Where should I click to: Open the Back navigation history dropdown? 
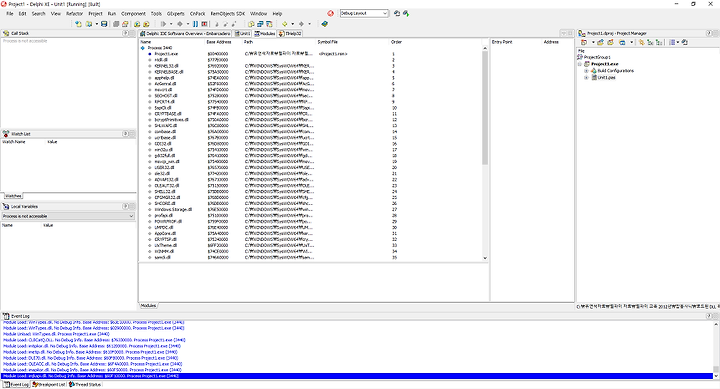coord(292,24)
